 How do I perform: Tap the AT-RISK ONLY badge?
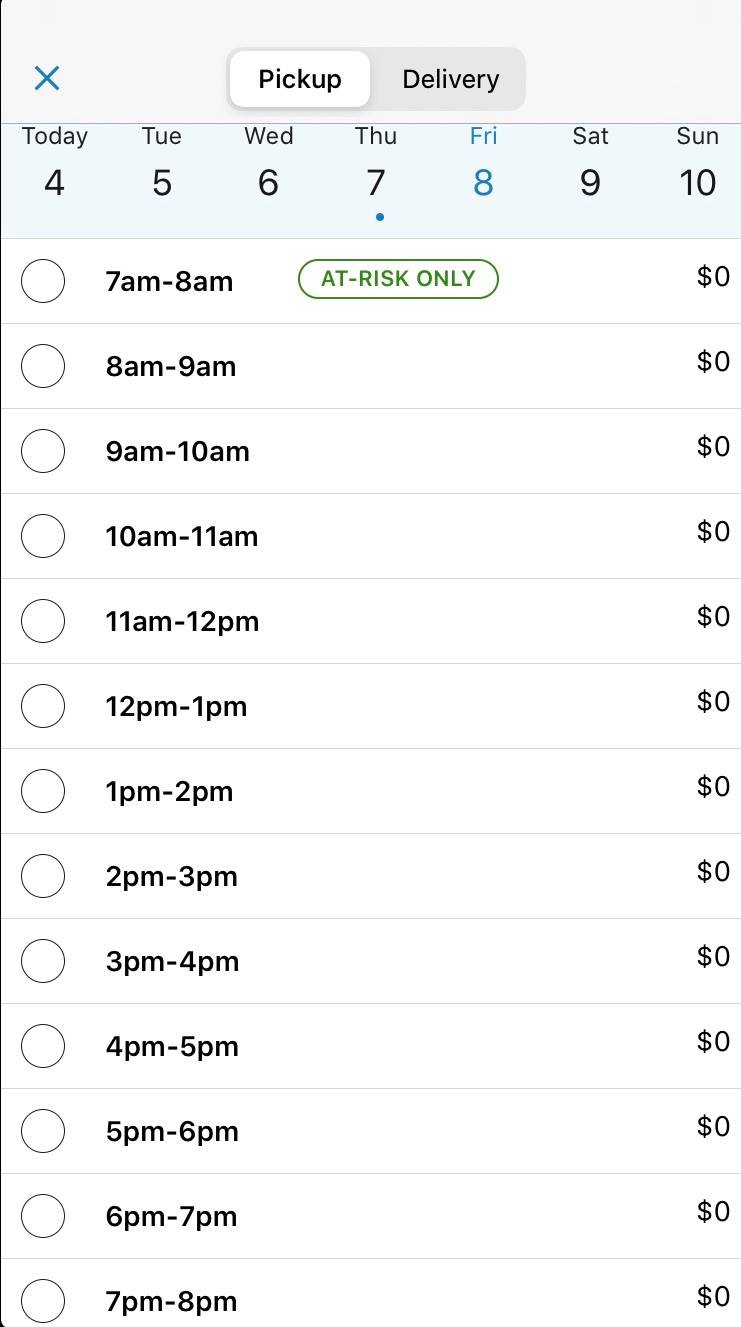tap(398, 279)
